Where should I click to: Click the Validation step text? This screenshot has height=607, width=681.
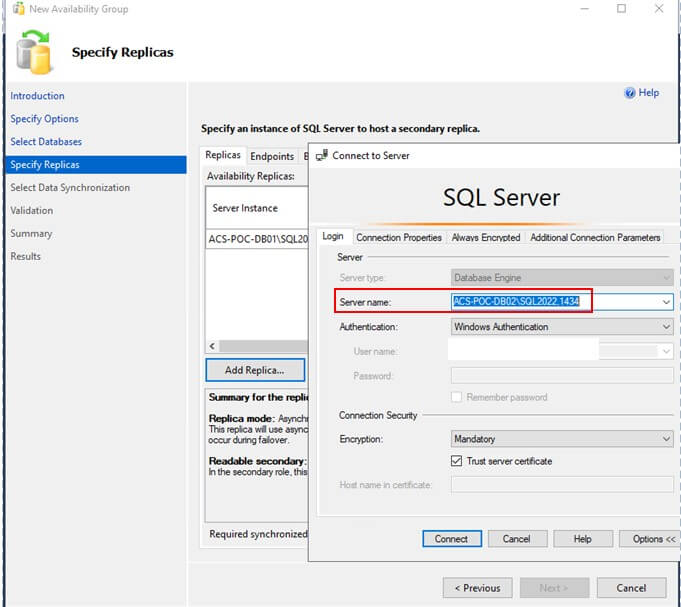tap(32, 211)
